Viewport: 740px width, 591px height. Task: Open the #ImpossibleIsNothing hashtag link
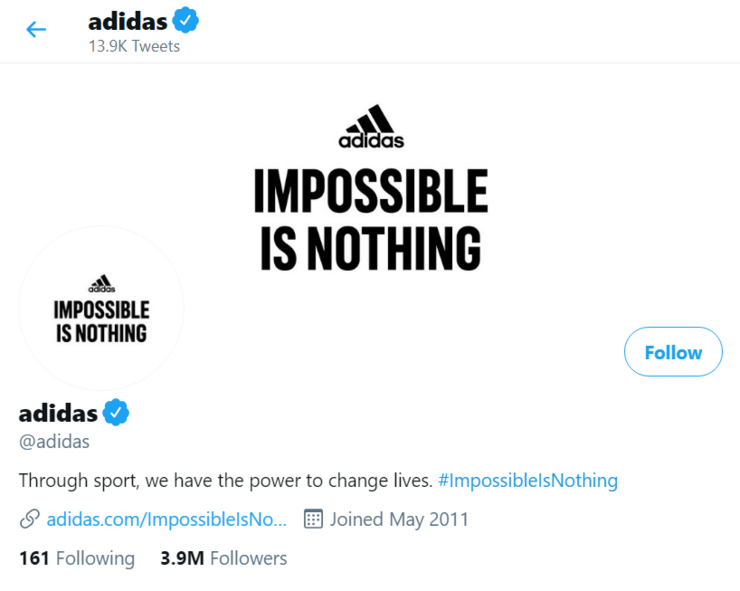tap(527, 480)
